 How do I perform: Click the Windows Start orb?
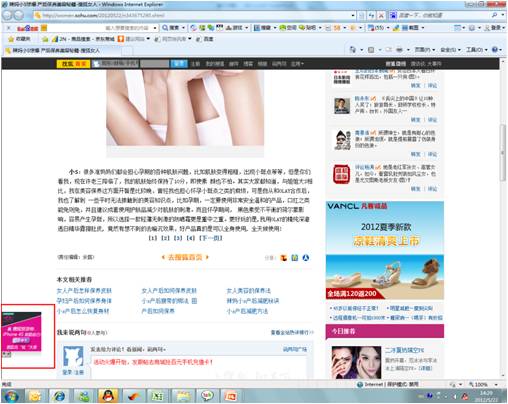point(11,396)
